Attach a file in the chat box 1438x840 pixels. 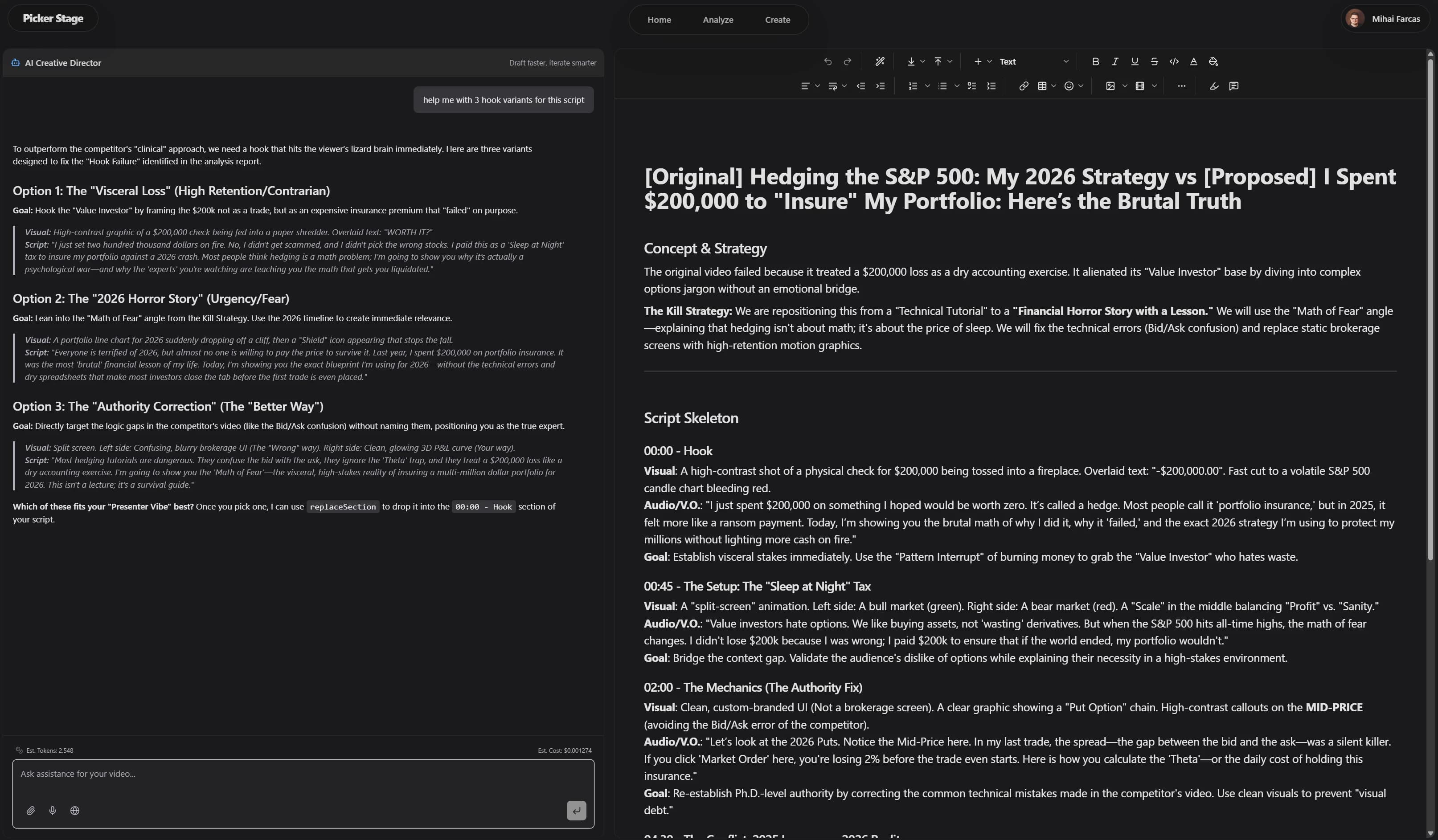tap(31, 810)
